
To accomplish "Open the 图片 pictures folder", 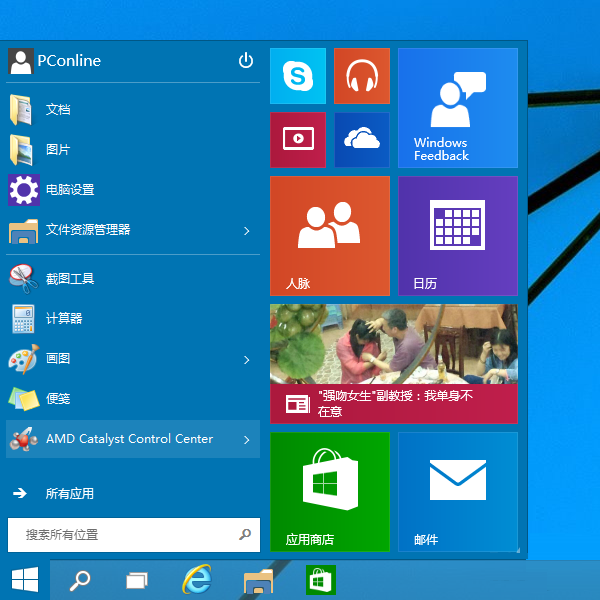I will pos(133,149).
